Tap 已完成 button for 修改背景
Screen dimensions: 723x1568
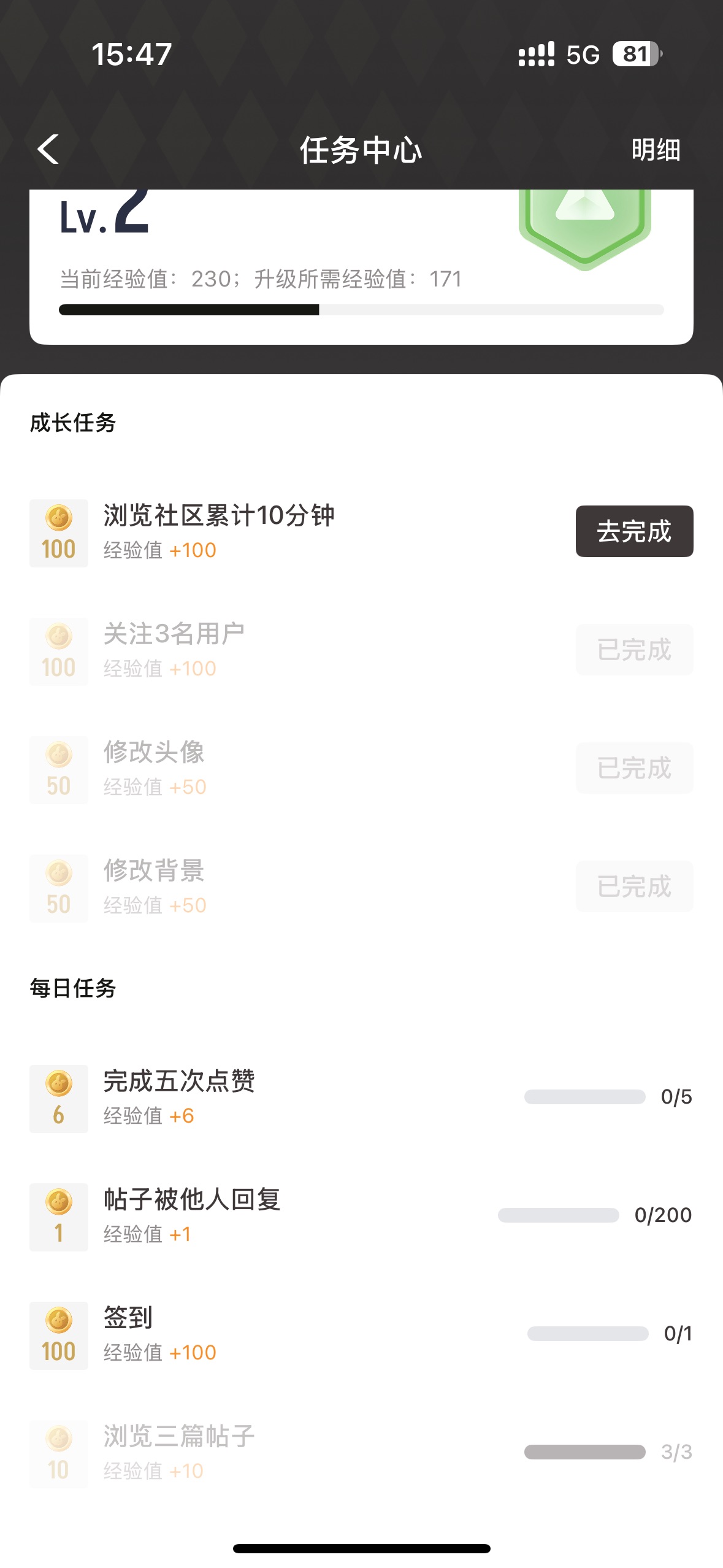634,886
